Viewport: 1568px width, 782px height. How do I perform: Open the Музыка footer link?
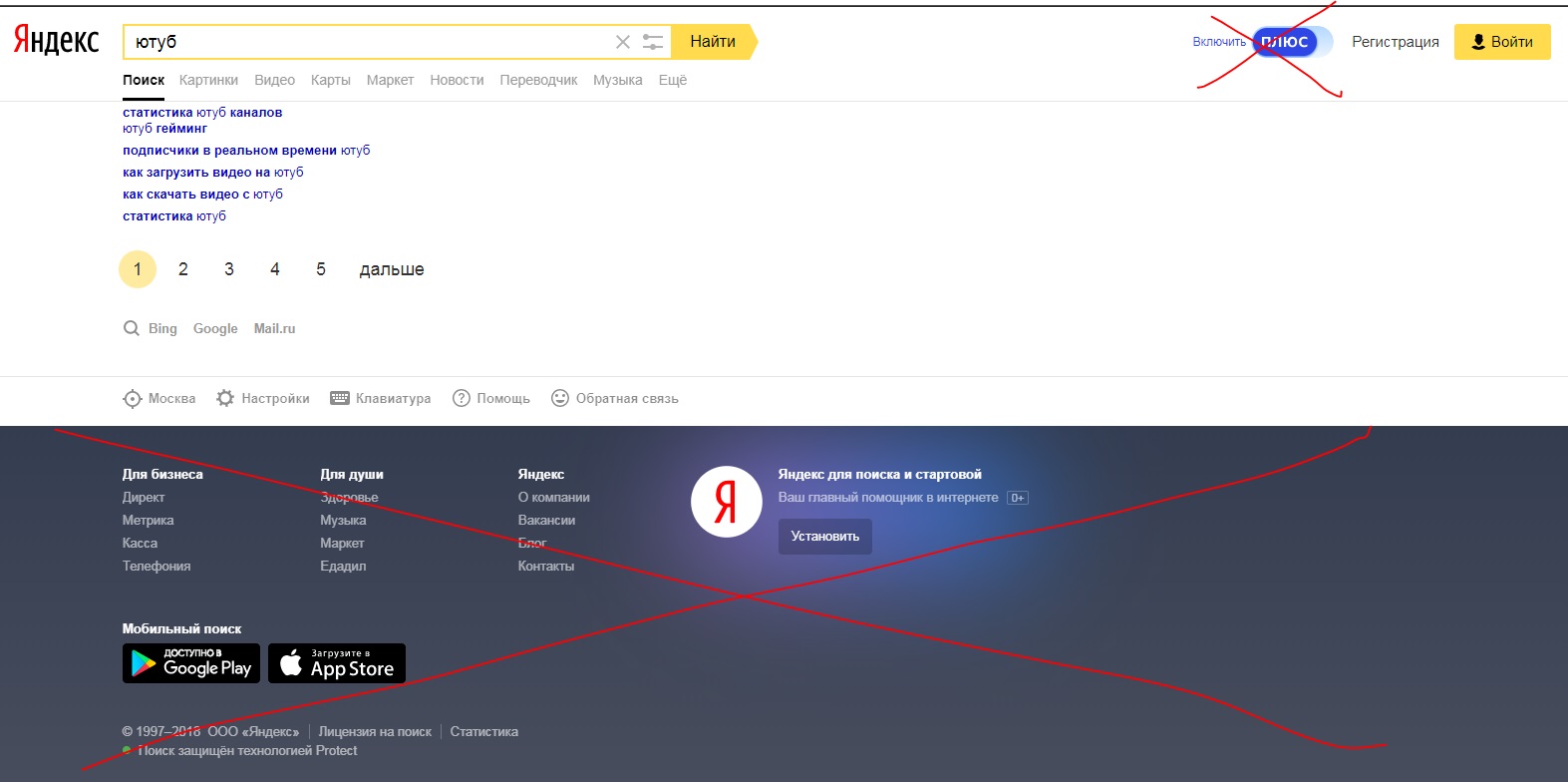[x=343, y=520]
